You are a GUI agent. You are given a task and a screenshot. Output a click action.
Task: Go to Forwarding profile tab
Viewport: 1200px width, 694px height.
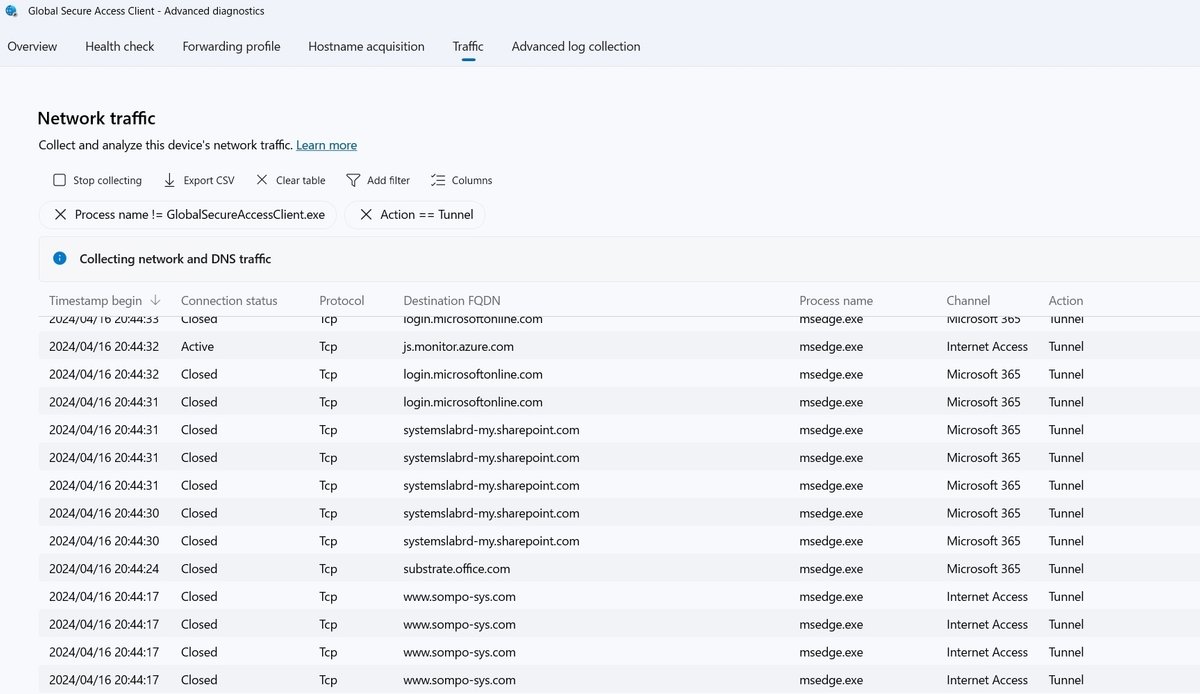tap(231, 46)
